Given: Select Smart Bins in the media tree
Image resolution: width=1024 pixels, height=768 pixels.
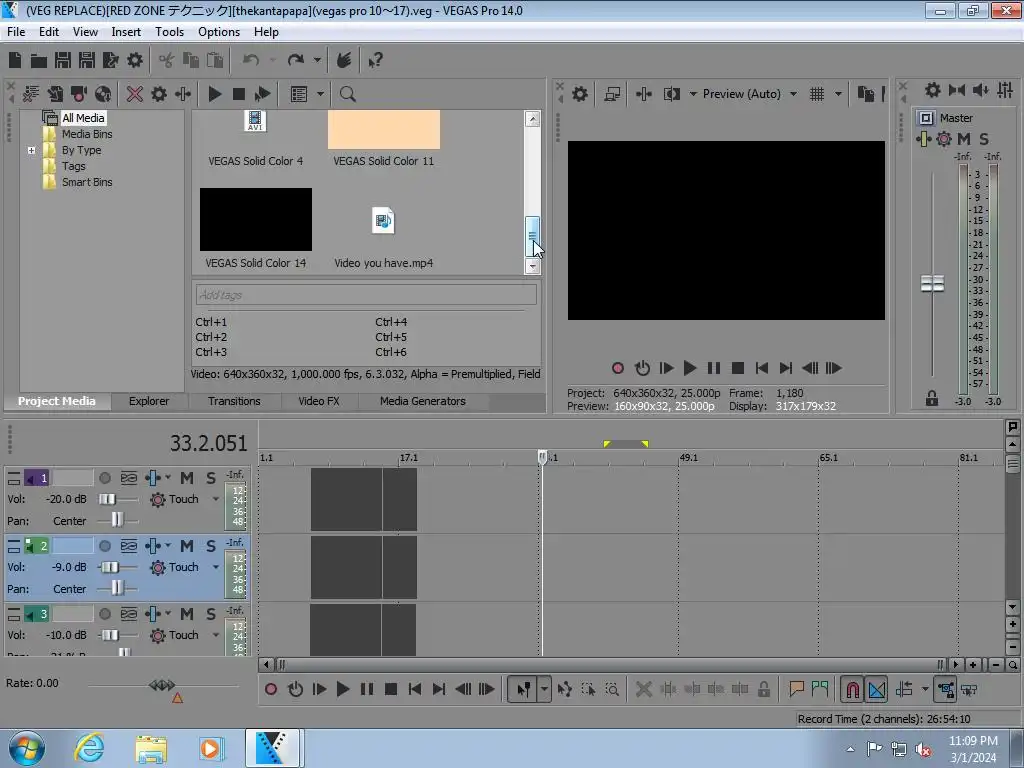Looking at the screenshot, I should tap(87, 182).
